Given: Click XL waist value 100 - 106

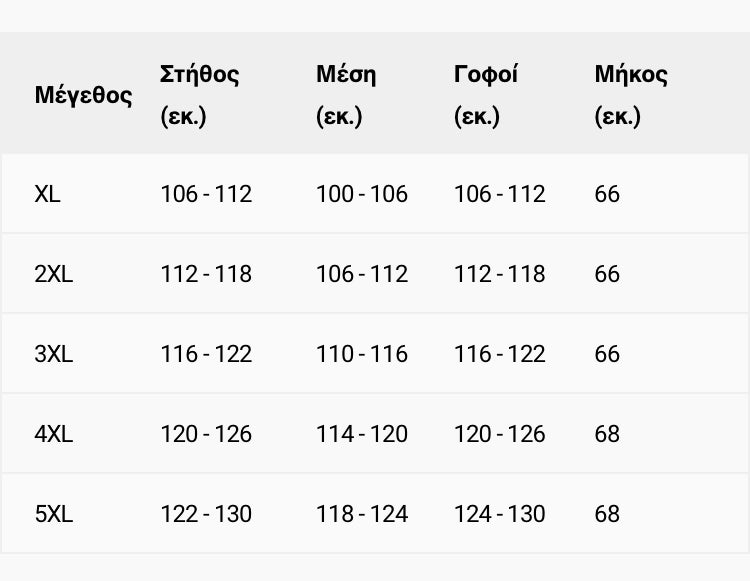Looking at the screenshot, I should pyautogui.click(x=362, y=194).
